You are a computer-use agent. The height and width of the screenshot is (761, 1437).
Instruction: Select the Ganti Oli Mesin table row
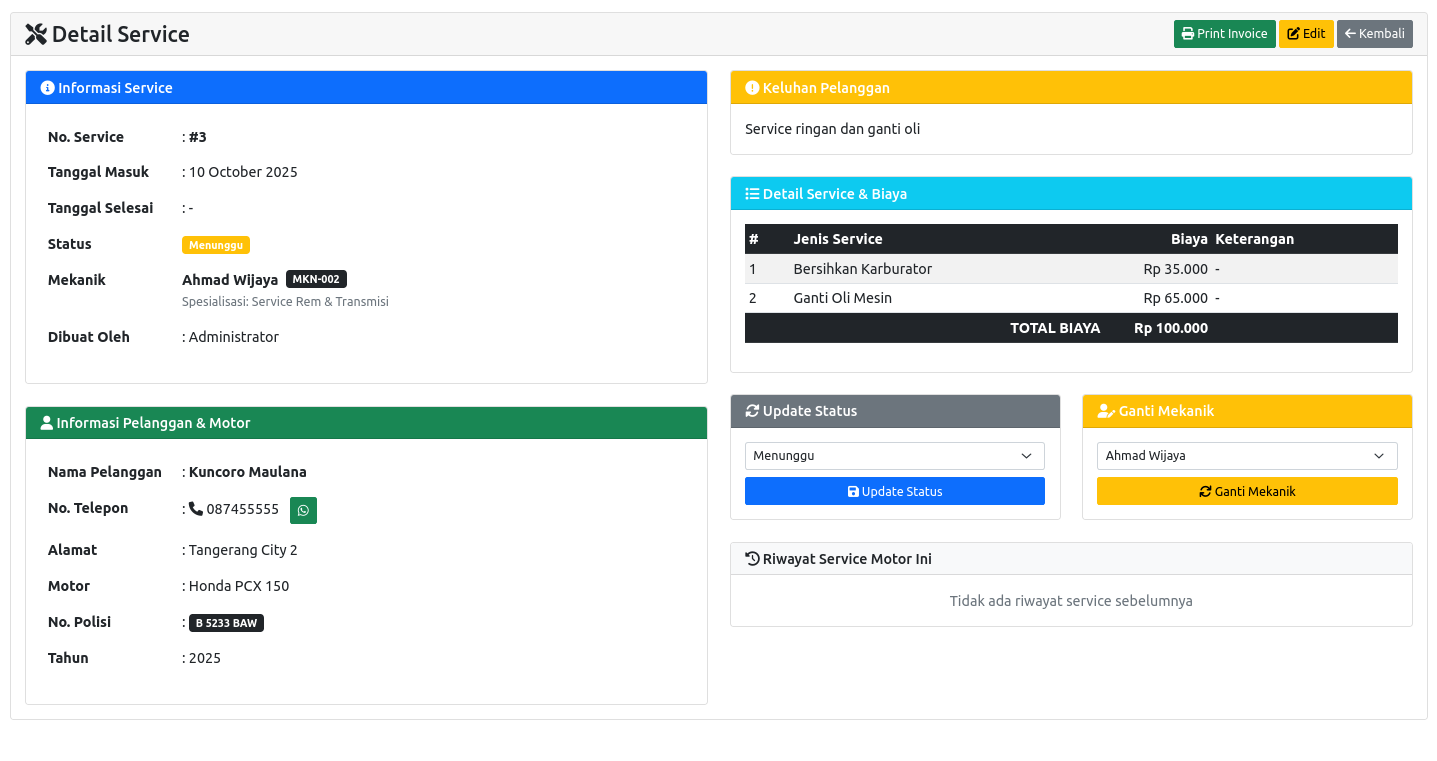pyautogui.click(x=1070, y=298)
